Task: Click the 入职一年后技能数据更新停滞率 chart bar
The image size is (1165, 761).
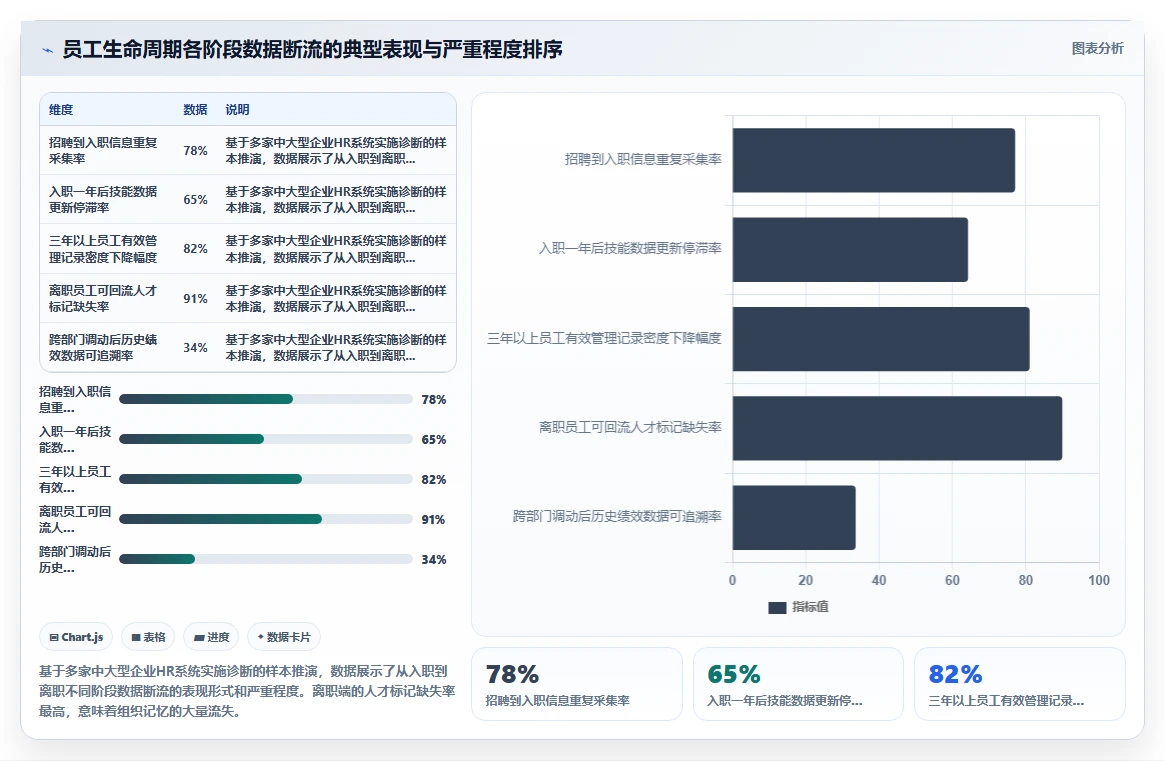Action: click(x=850, y=250)
